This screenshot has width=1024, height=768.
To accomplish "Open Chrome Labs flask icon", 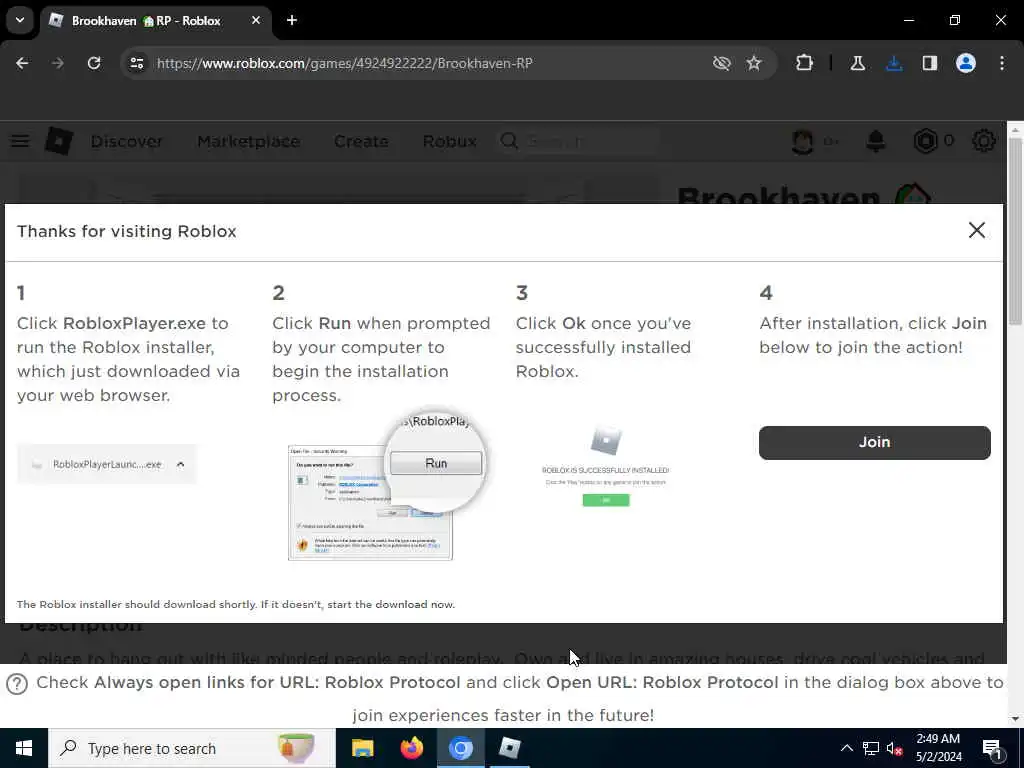I will (x=857, y=63).
